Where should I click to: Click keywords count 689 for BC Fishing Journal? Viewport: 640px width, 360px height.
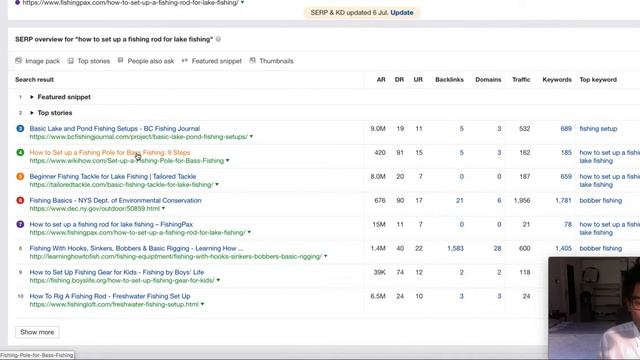566,129
